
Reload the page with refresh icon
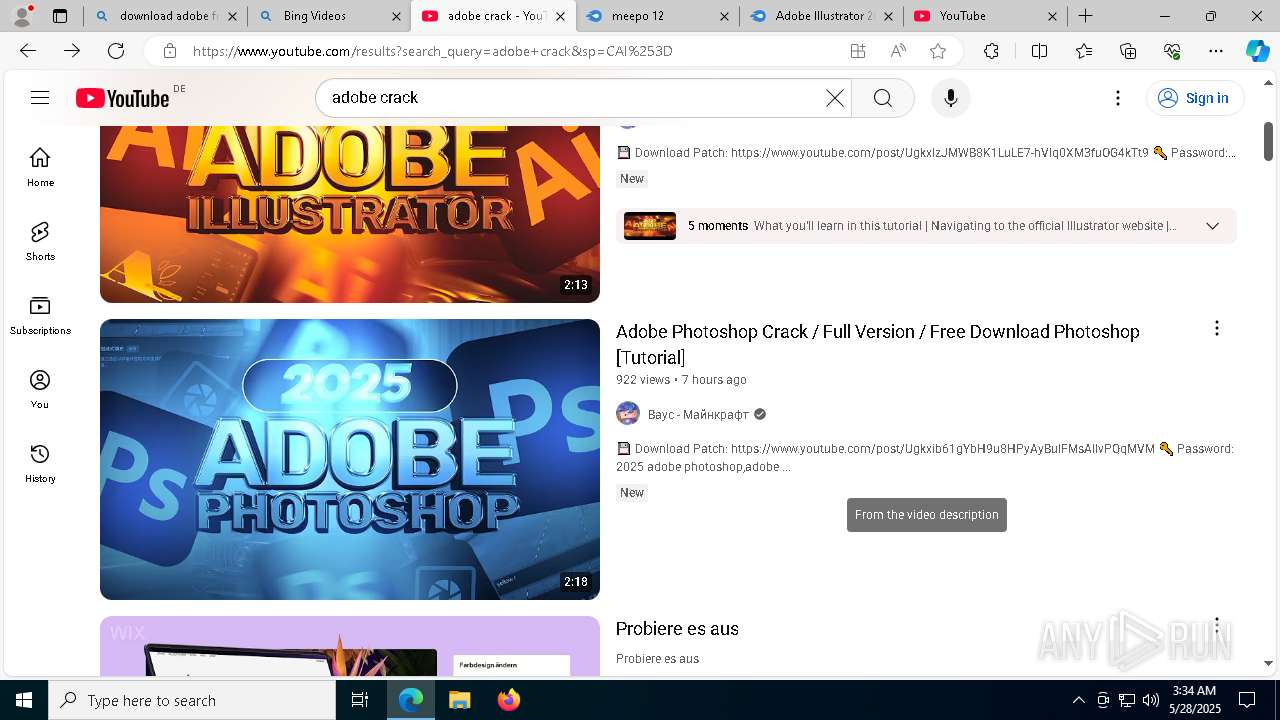pyautogui.click(x=116, y=51)
